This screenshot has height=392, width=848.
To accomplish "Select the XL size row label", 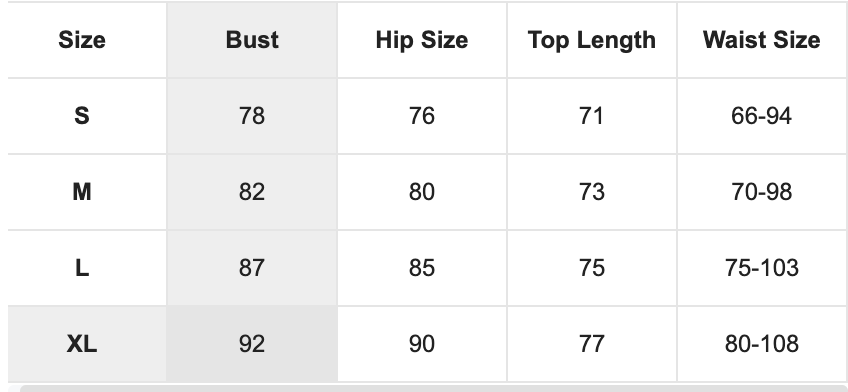I will [82, 344].
